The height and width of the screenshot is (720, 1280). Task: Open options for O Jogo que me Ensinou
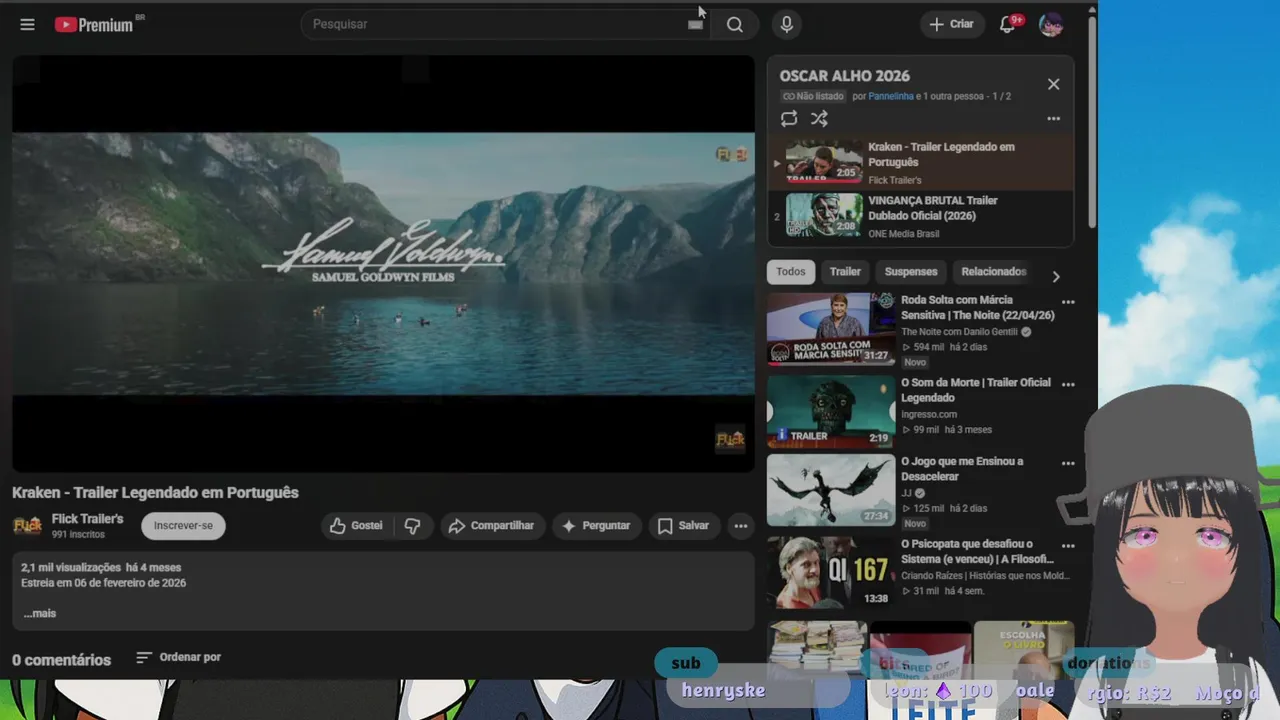coord(1068,463)
